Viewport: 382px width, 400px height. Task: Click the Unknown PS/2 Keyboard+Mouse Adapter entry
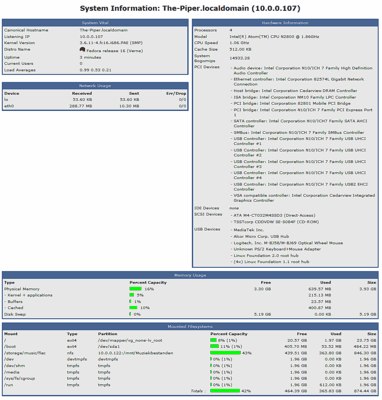coord(277,249)
